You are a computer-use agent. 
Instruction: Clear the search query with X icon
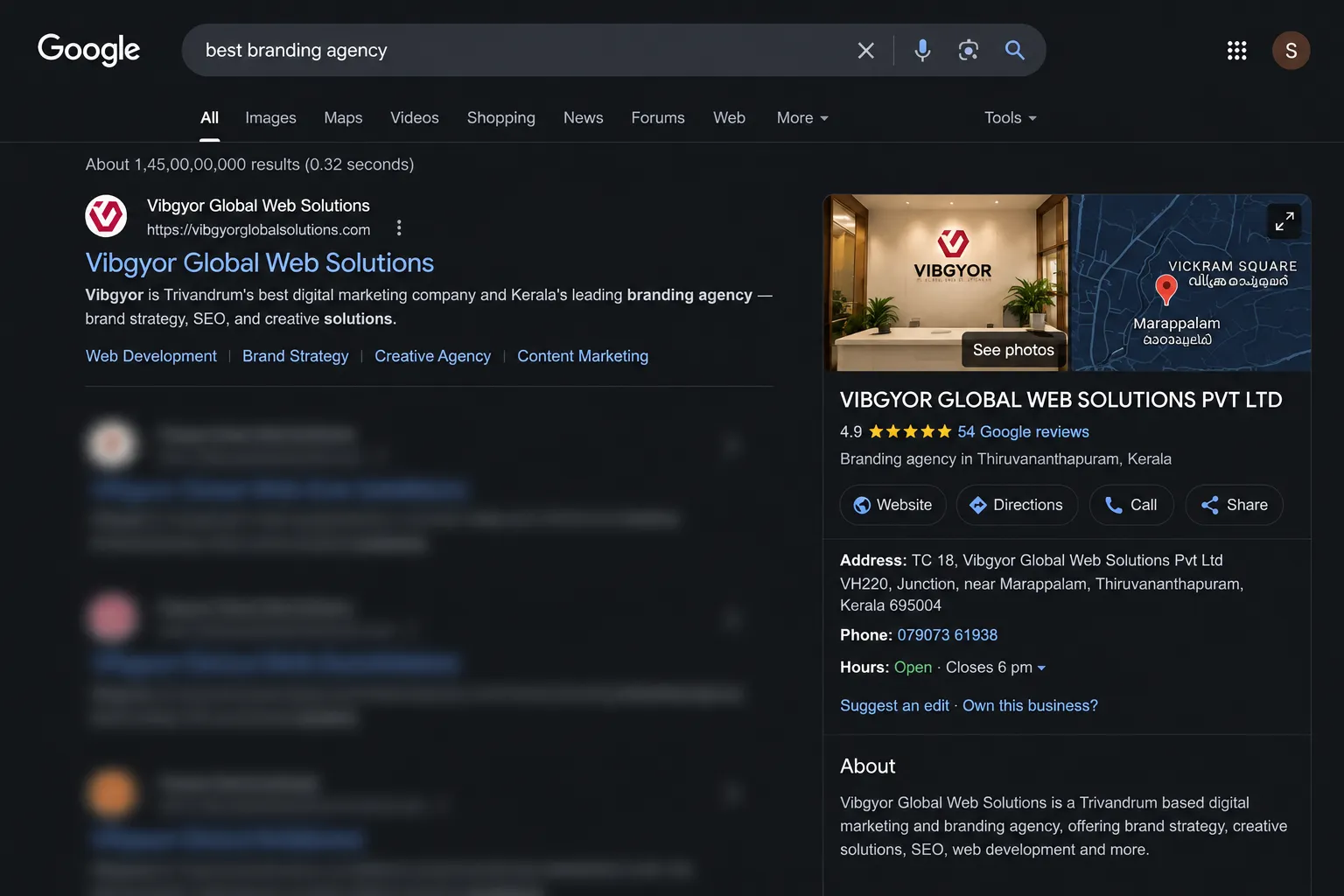click(x=865, y=51)
